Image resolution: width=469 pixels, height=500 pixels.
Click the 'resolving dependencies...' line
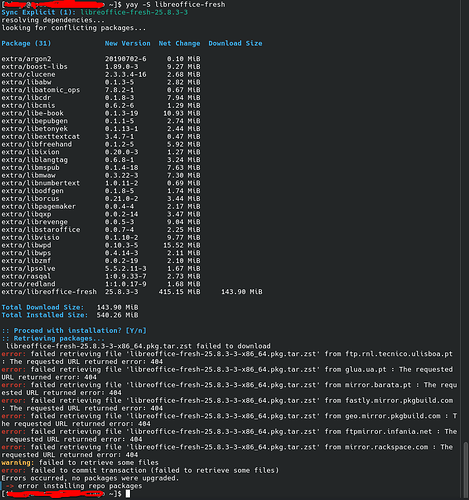pos(53,20)
